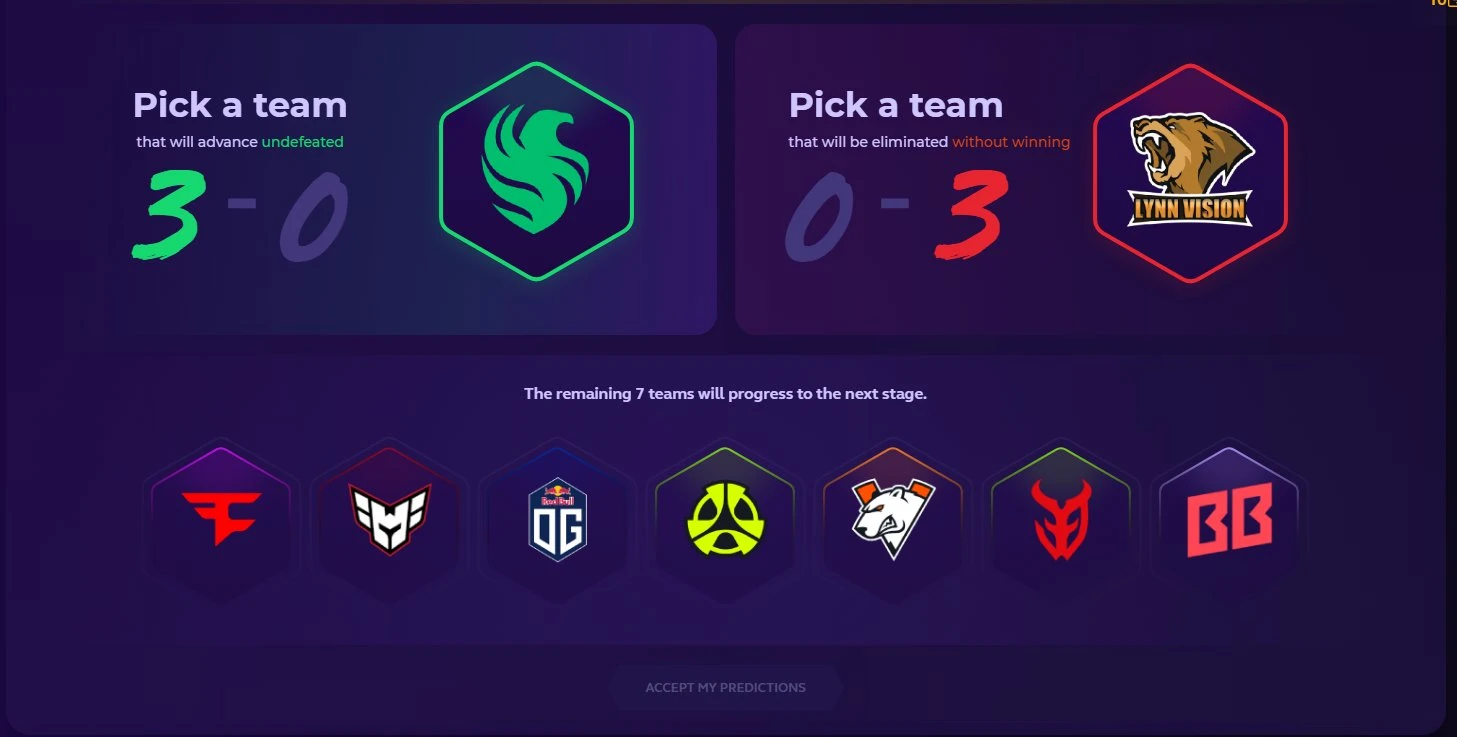The height and width of the screenshot is (737, 1457).
Task: Choose the Virtus.pro polar bear logo
Action: coord(893,518)
